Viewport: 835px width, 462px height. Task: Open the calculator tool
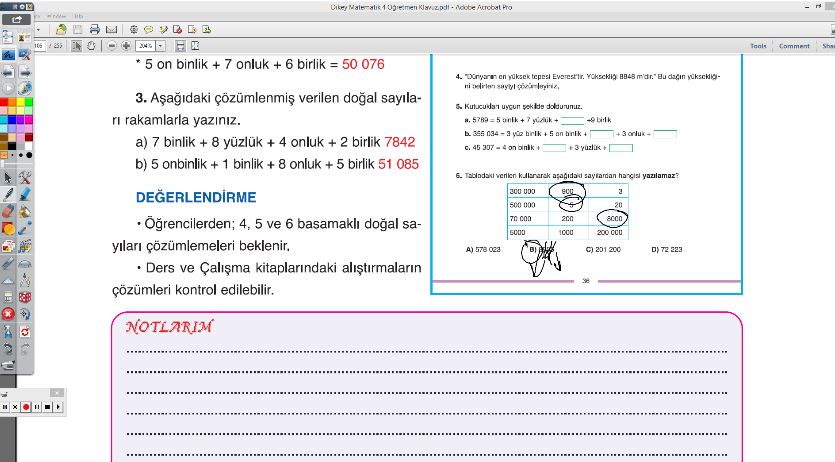click(x=8, y=297)
